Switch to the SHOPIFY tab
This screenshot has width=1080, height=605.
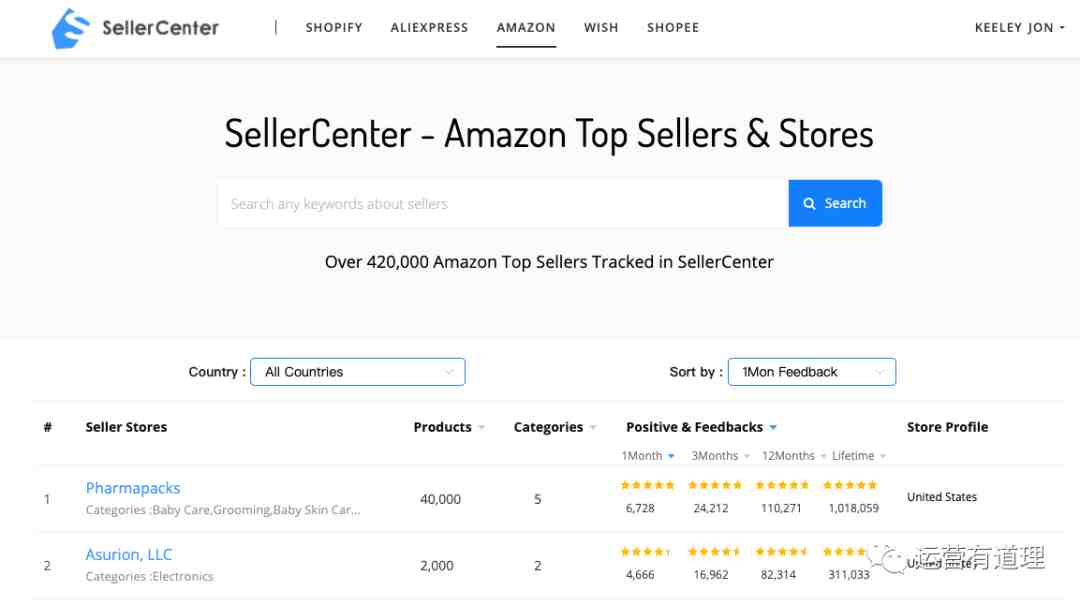(x=334, y=28)
